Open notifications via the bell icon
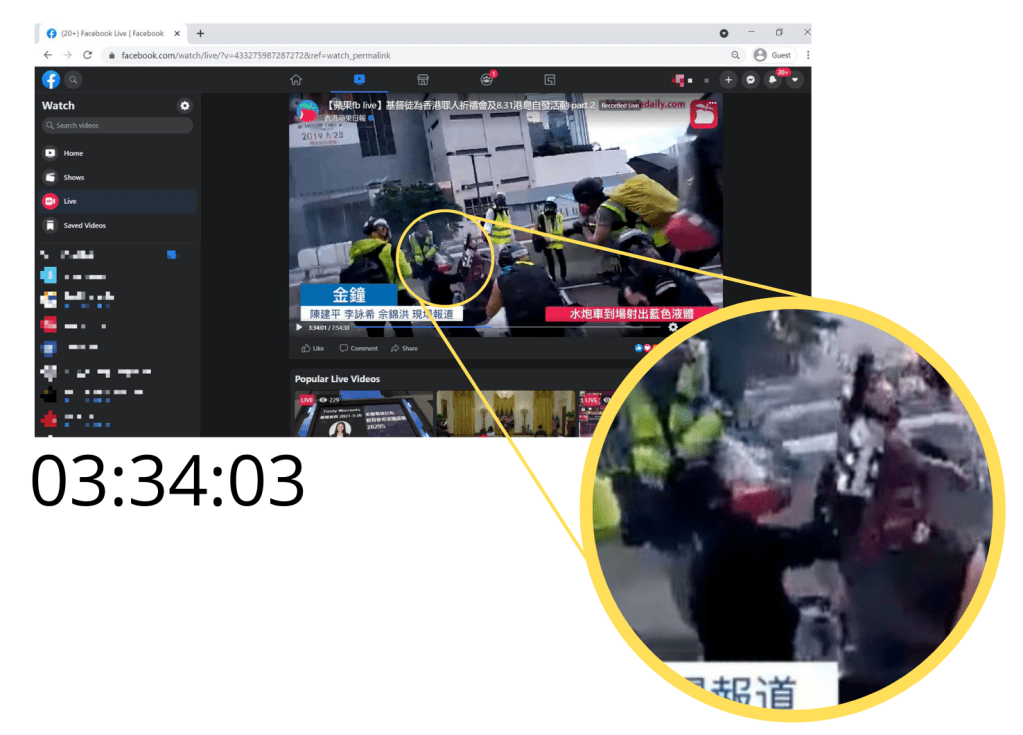Viewport: 1023px width, 735px height. 770,78
